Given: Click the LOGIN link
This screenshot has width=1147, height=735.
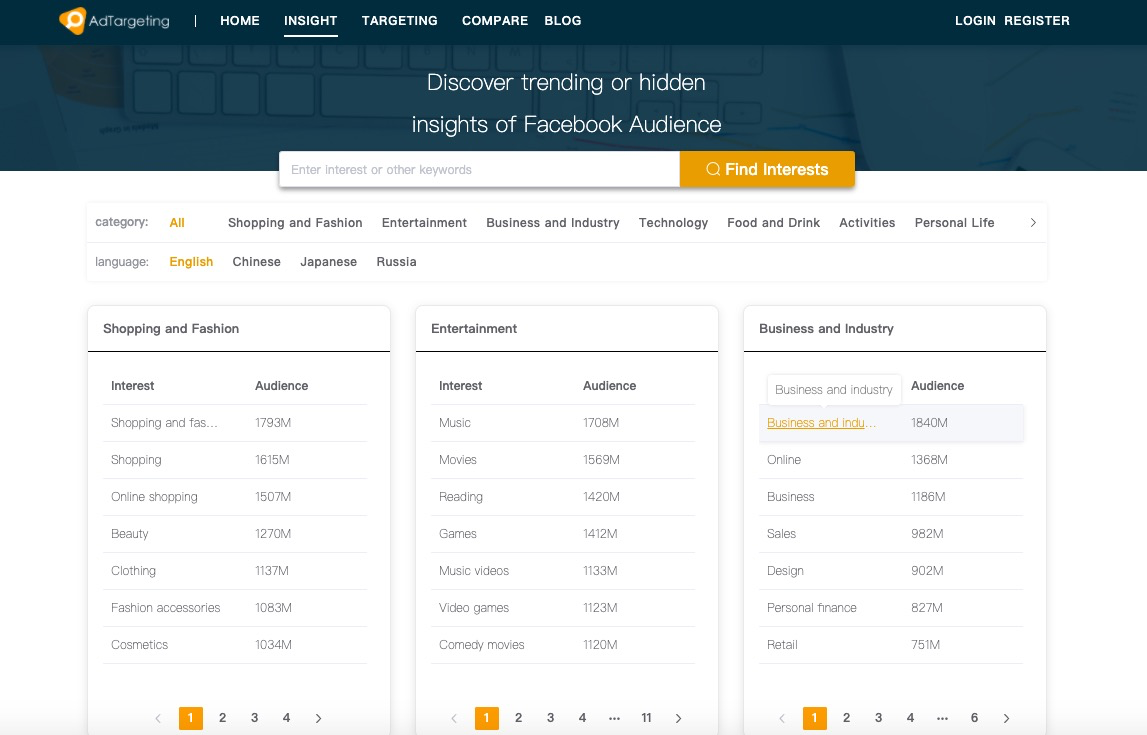Looking at the screenshot, I should pyautogui.click(x=975, y=20).
